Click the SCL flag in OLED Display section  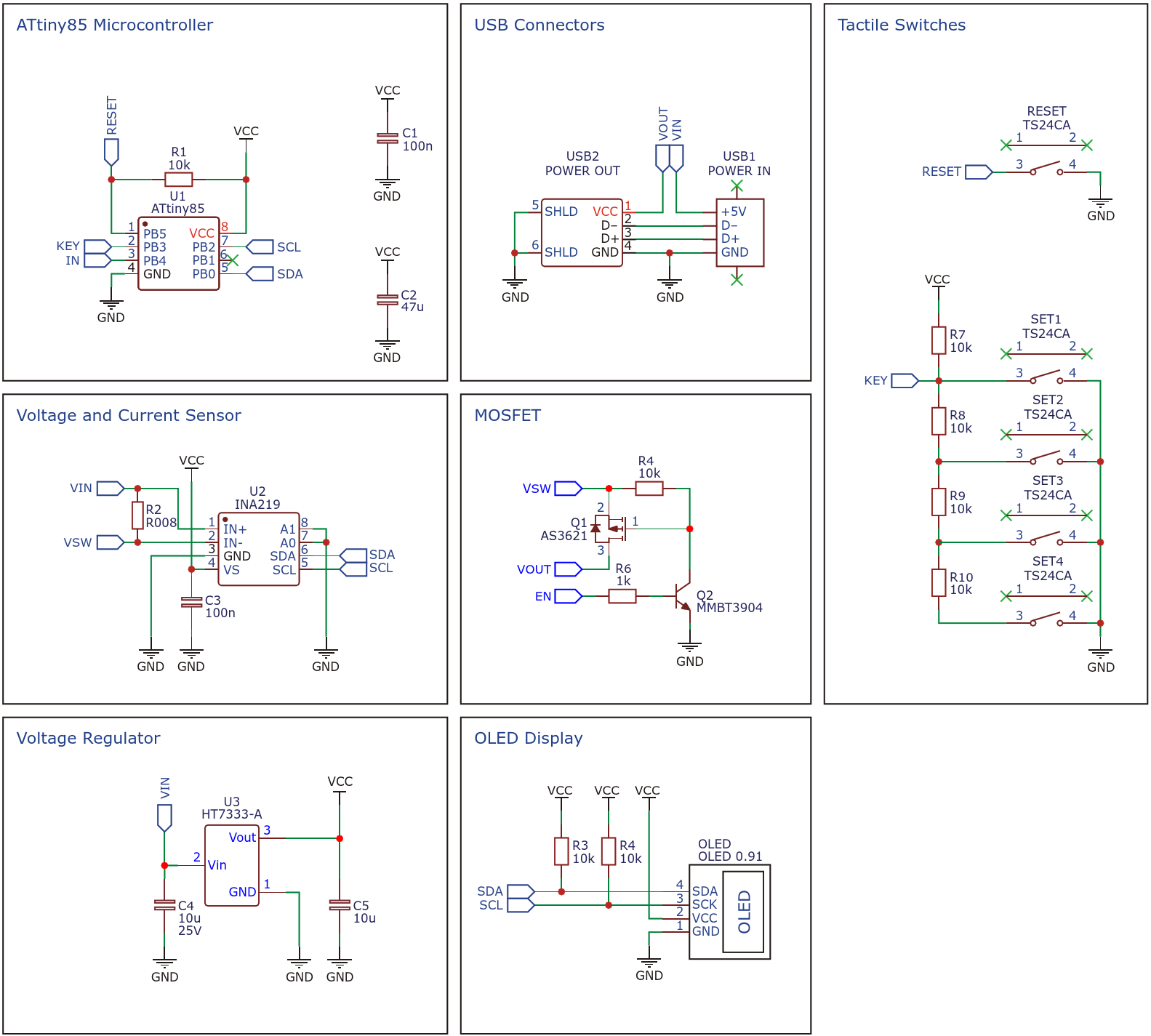tap(521, 905)
